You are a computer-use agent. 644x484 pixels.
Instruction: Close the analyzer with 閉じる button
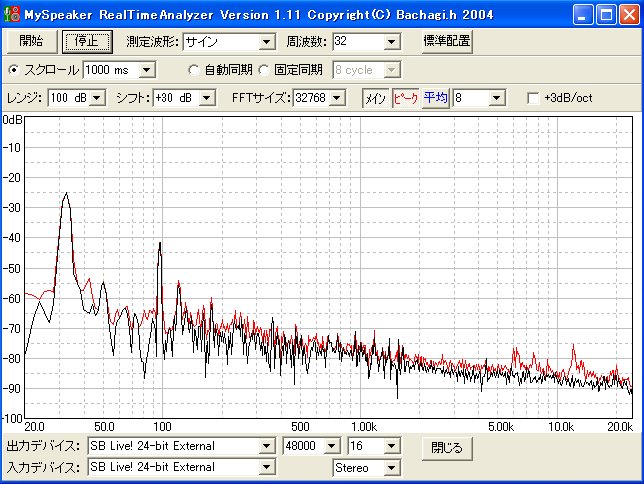[447, 447]
